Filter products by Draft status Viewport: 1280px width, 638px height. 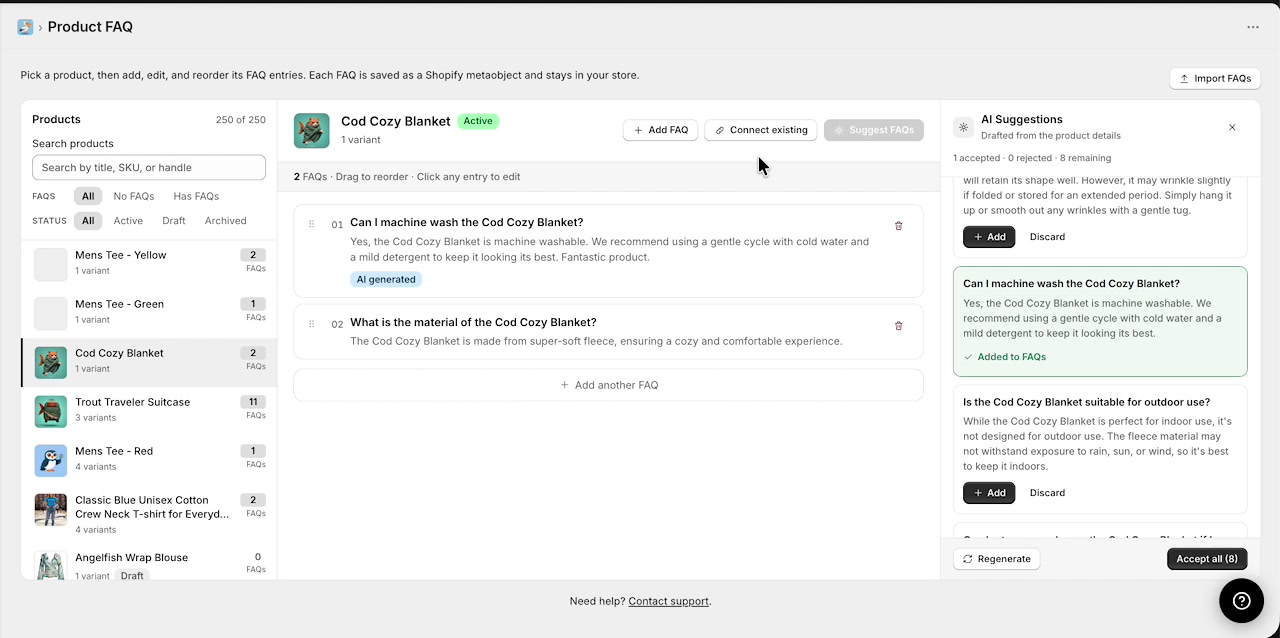click(174, 220)
